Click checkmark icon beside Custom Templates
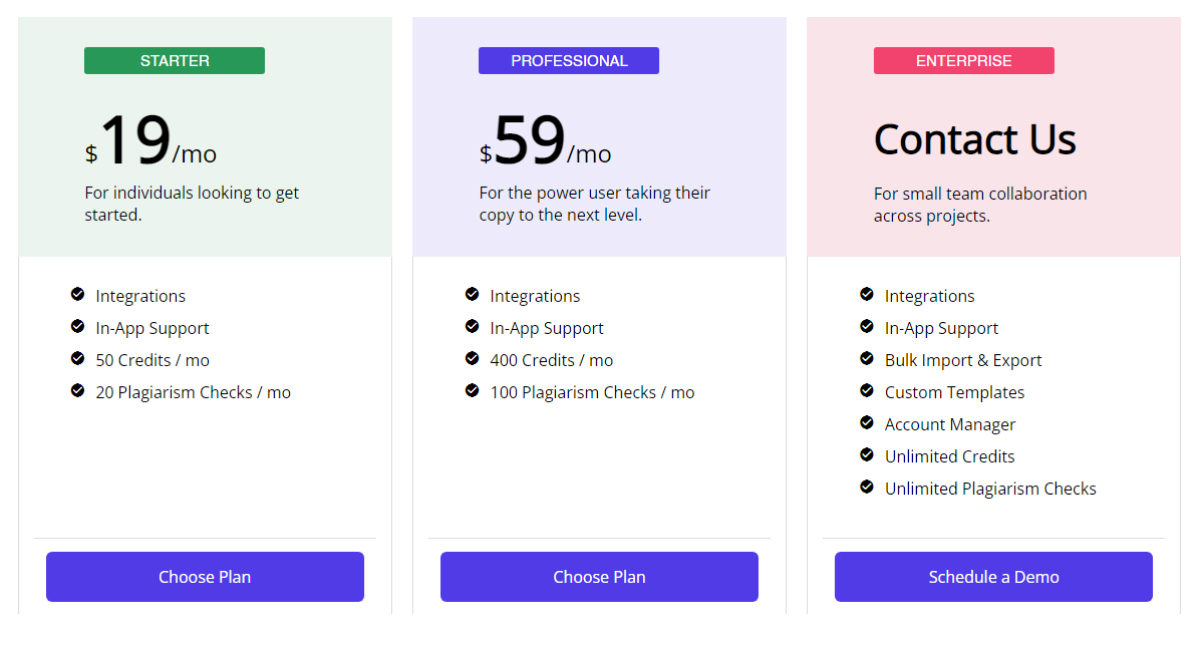The height and width of the screenshot is (650, 1200). 867,391
